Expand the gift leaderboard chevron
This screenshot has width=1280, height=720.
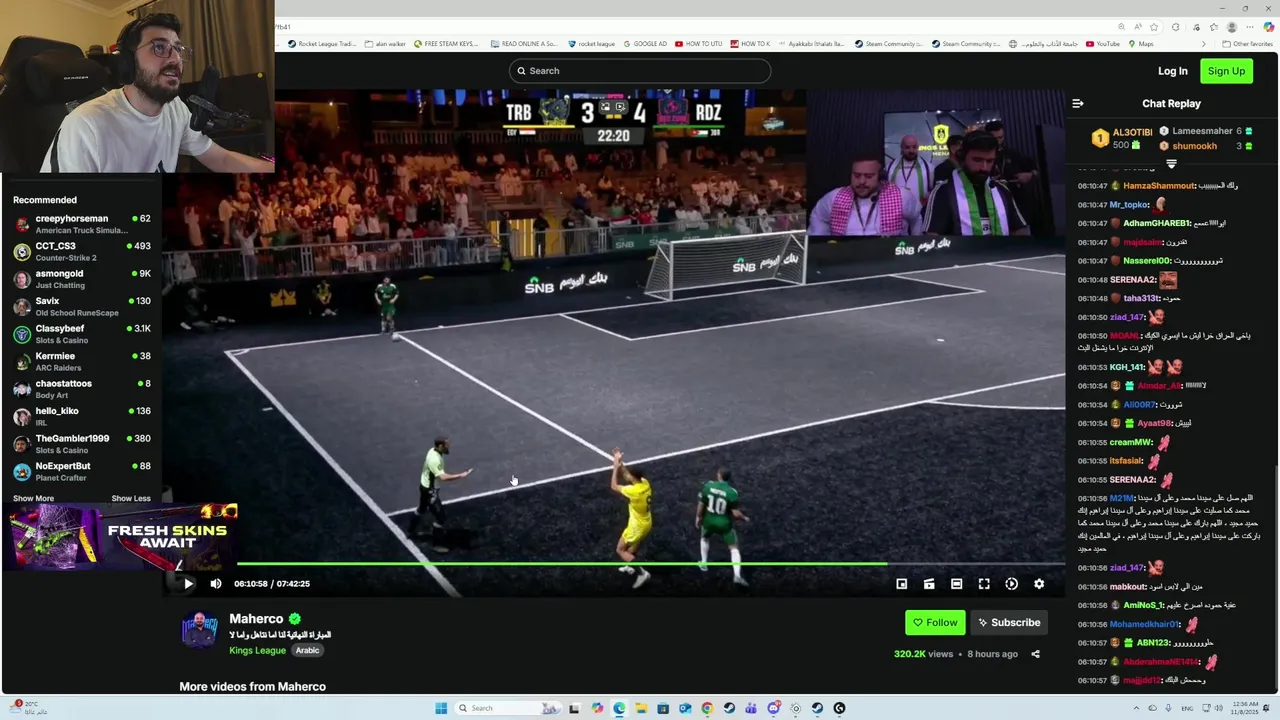1171,163
